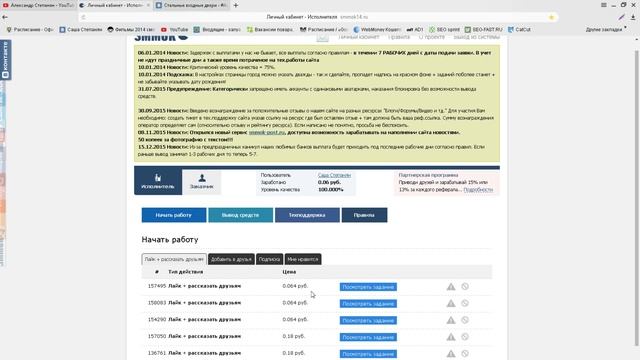640x360 pixels.
Task: View task for row 136761
Action: [x=368, y=354]
